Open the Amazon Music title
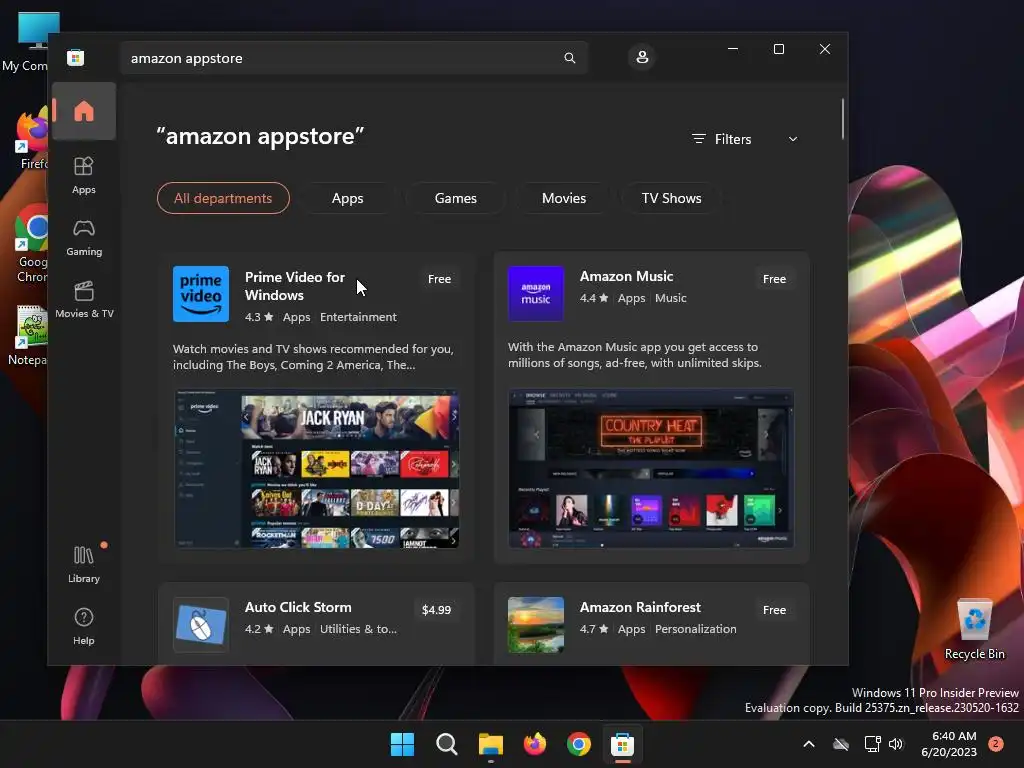Image resolution: width=1024 pixels, height=768 pixels. coord(626,276)
